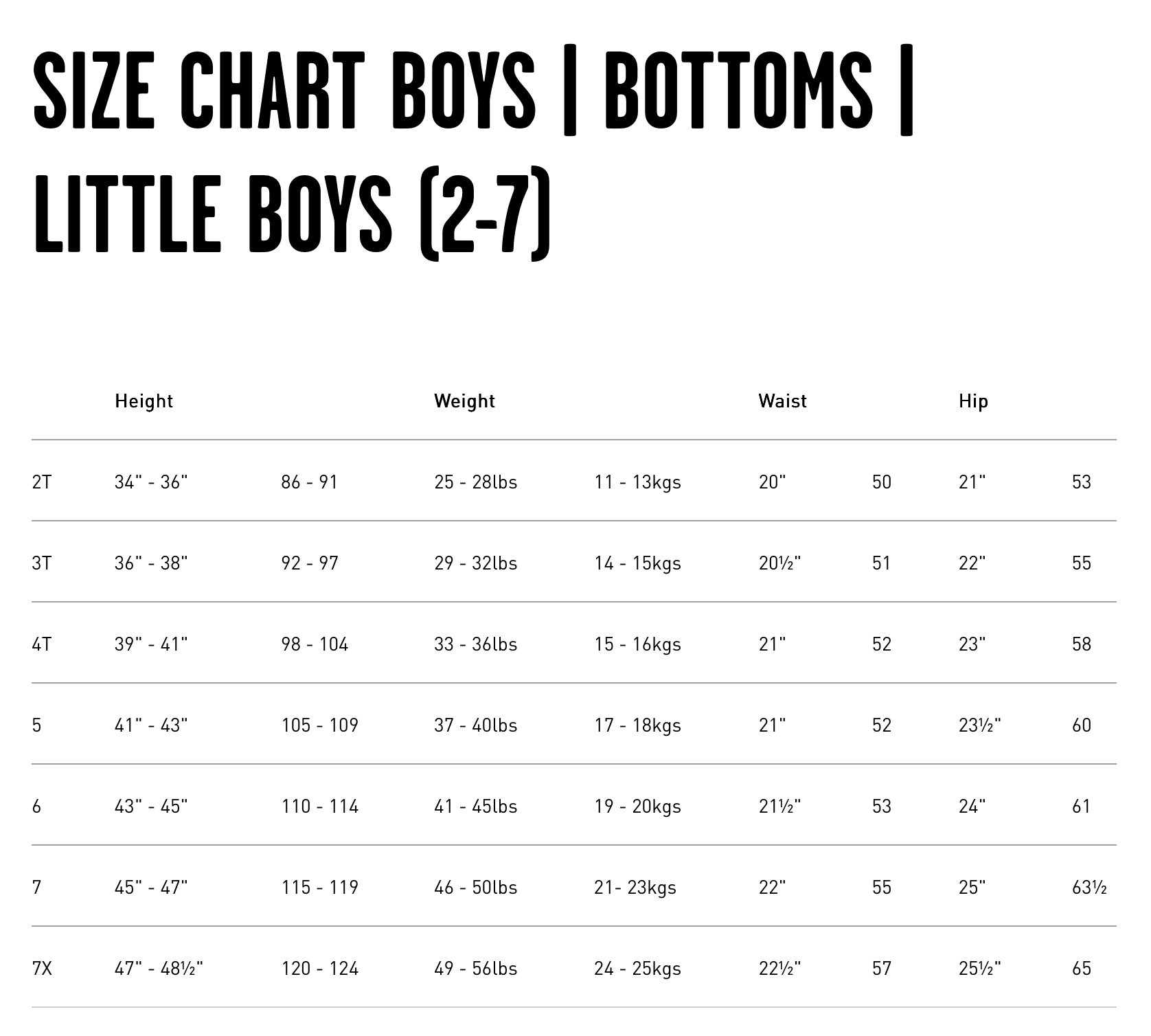Click the Weight column header

tap(464, 401)
